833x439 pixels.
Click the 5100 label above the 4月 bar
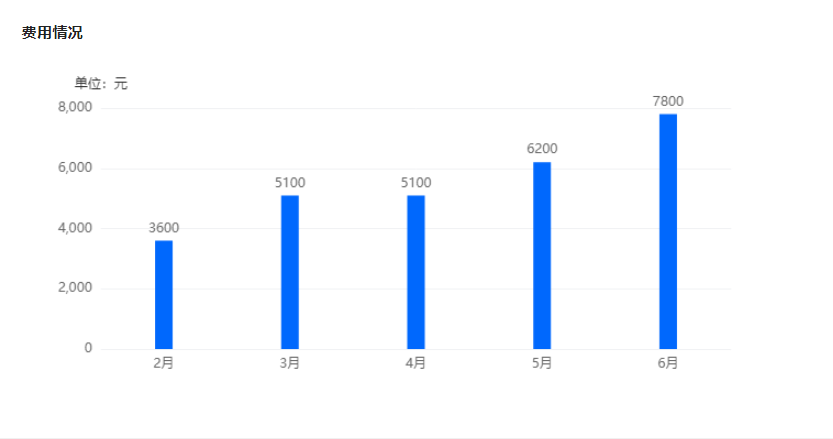pos(416,183)
